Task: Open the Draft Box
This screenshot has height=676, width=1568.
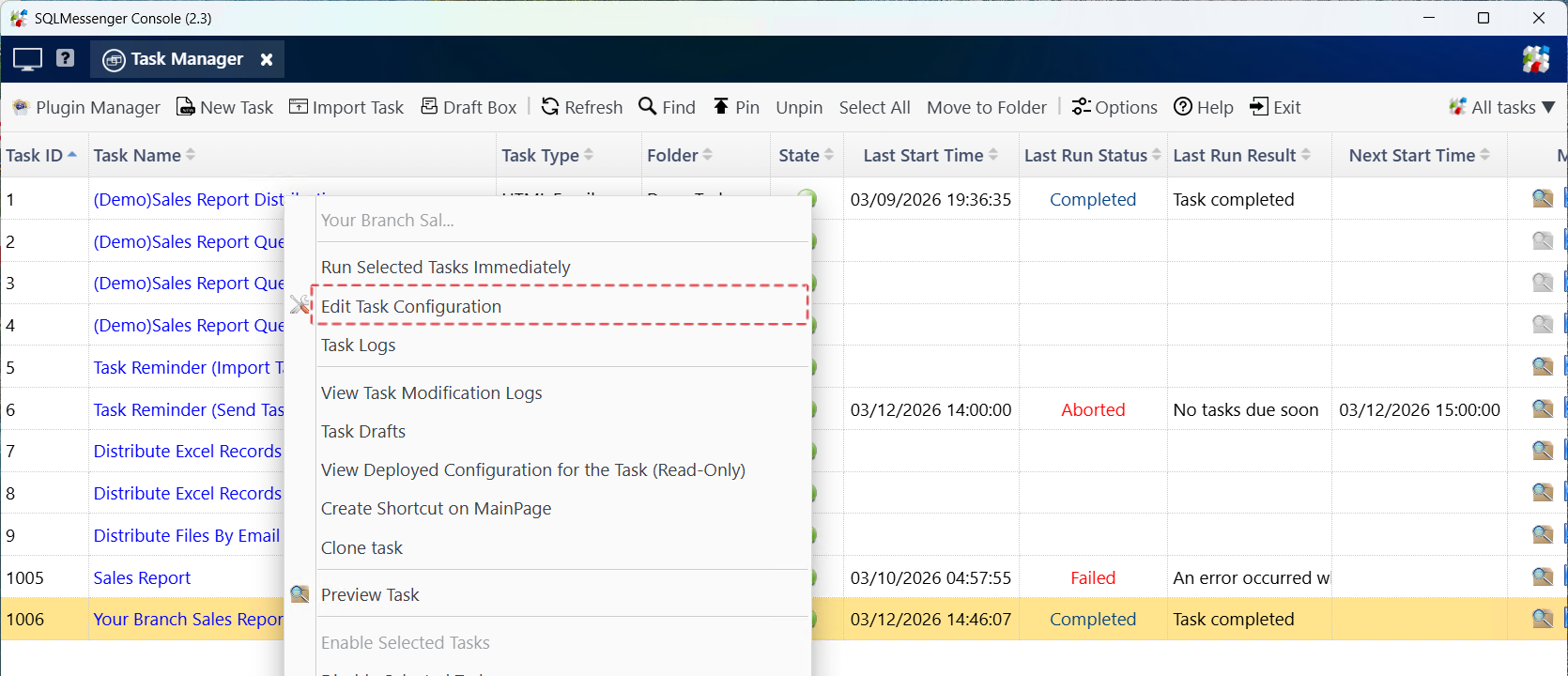Action: [469, 107]
